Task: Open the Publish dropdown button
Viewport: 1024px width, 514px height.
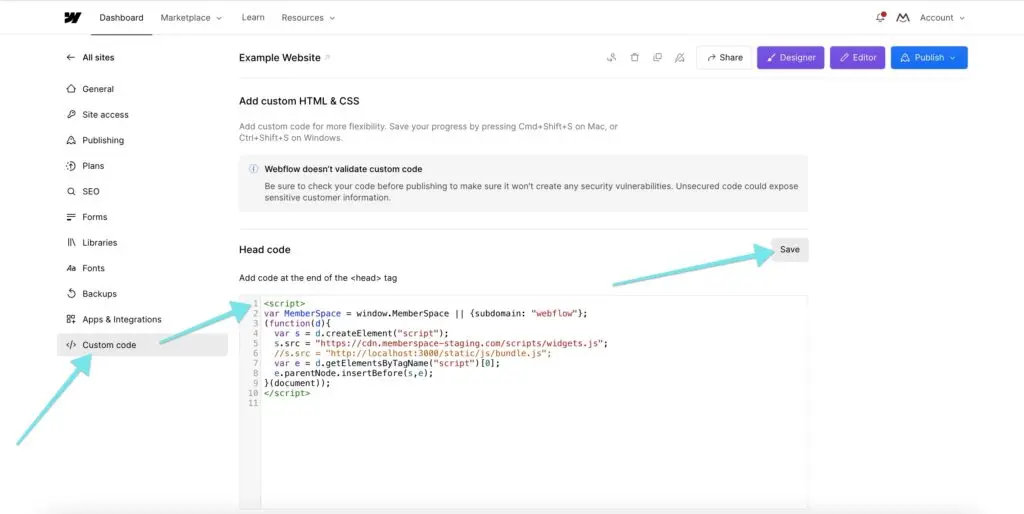Action: pyautogui.click(x=929, y=57)
